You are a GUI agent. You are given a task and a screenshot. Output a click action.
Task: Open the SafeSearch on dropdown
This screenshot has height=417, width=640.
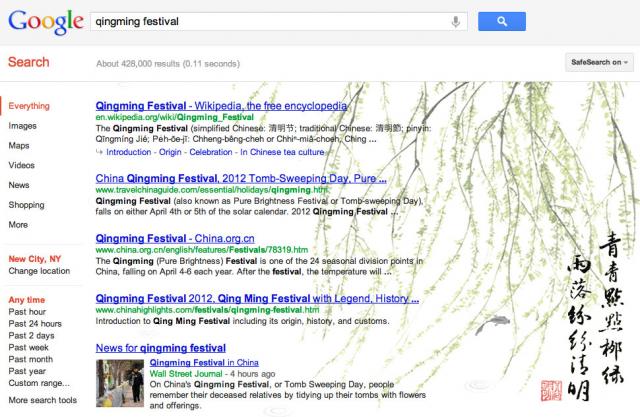point(599,62)
